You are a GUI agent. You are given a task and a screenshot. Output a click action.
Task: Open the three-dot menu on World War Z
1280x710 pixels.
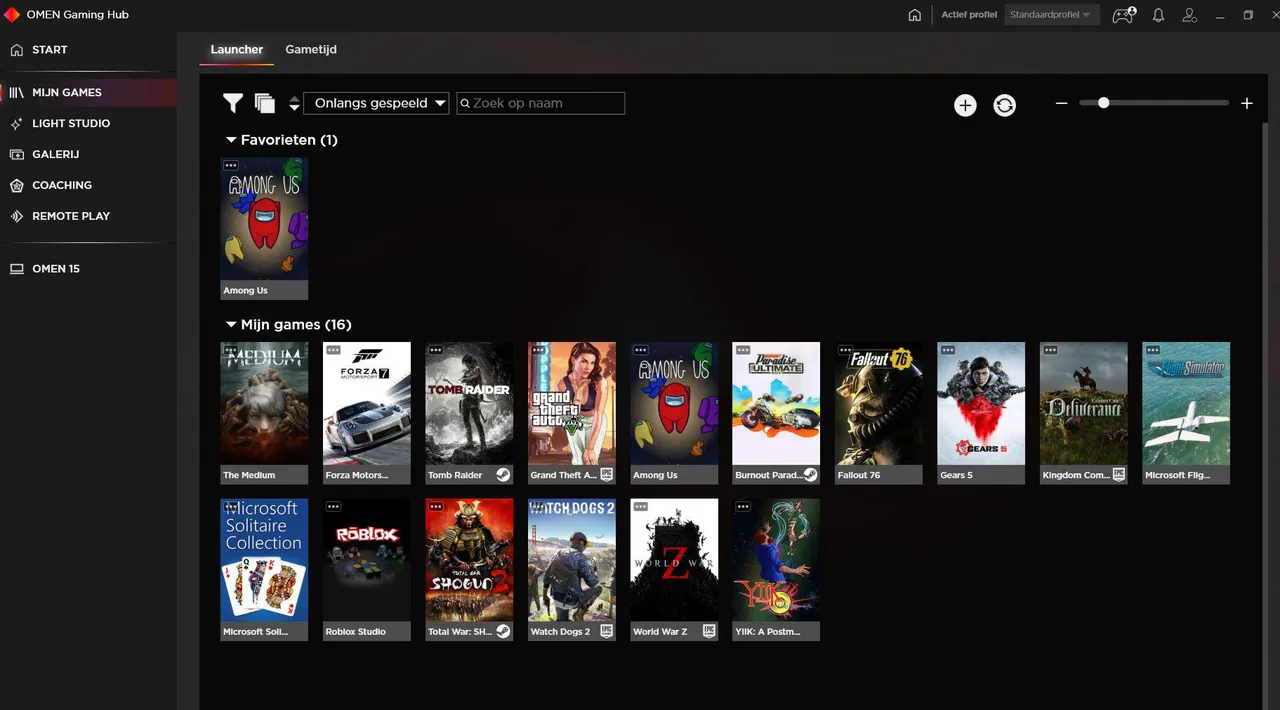pos(640,507)
